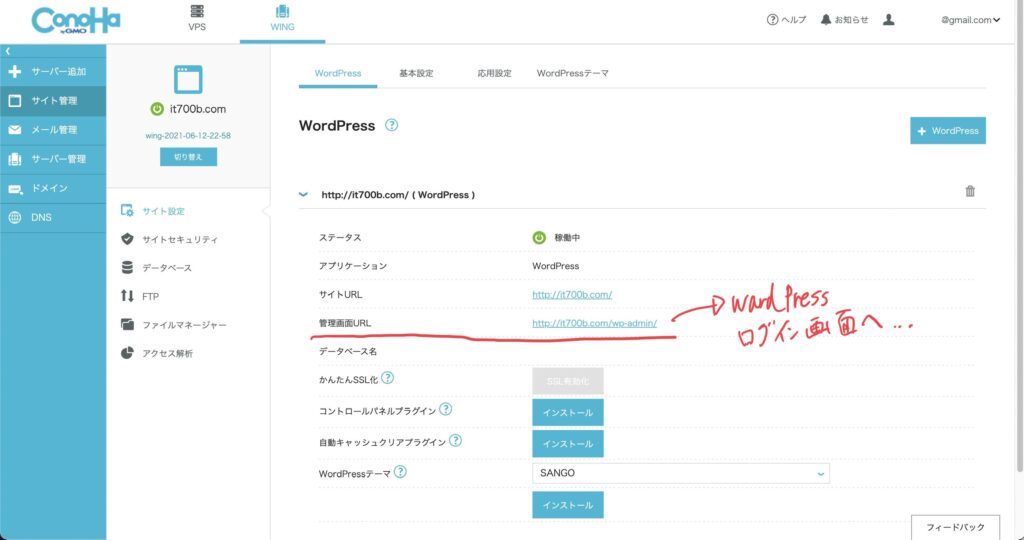This screenshot has width=1024, height=540.
Task: Switch to the 応用設定 tab
Action: point(494,73)
